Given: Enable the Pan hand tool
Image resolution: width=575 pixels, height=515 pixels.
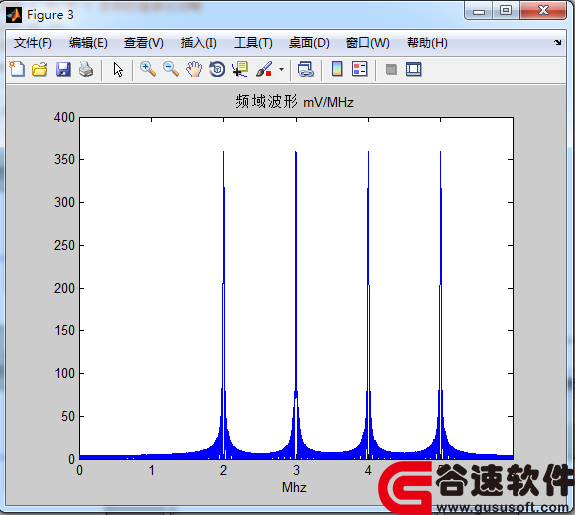Looking at the screenshot, I should tap(194, 69).
